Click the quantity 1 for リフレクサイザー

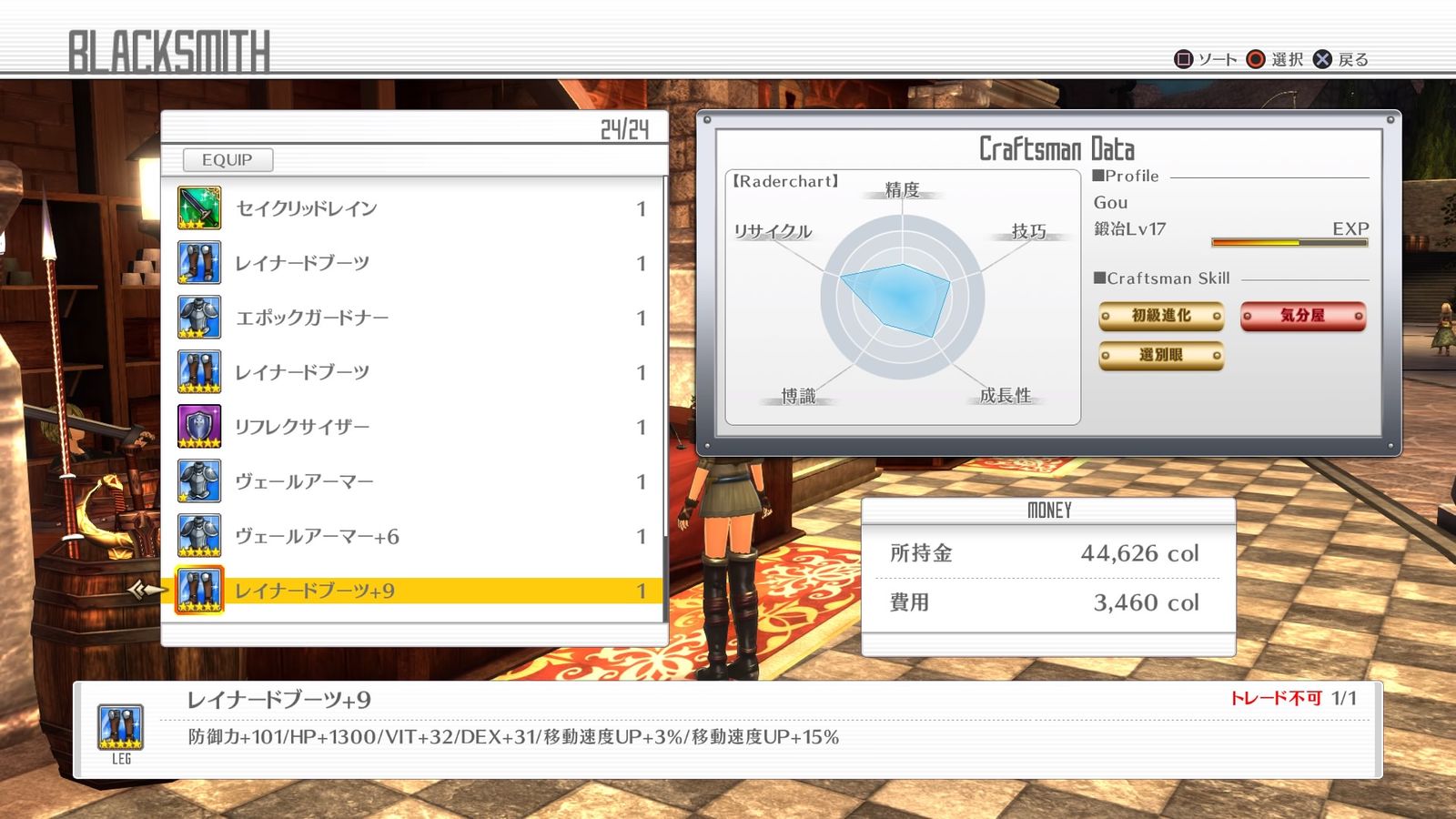(642, 427)
